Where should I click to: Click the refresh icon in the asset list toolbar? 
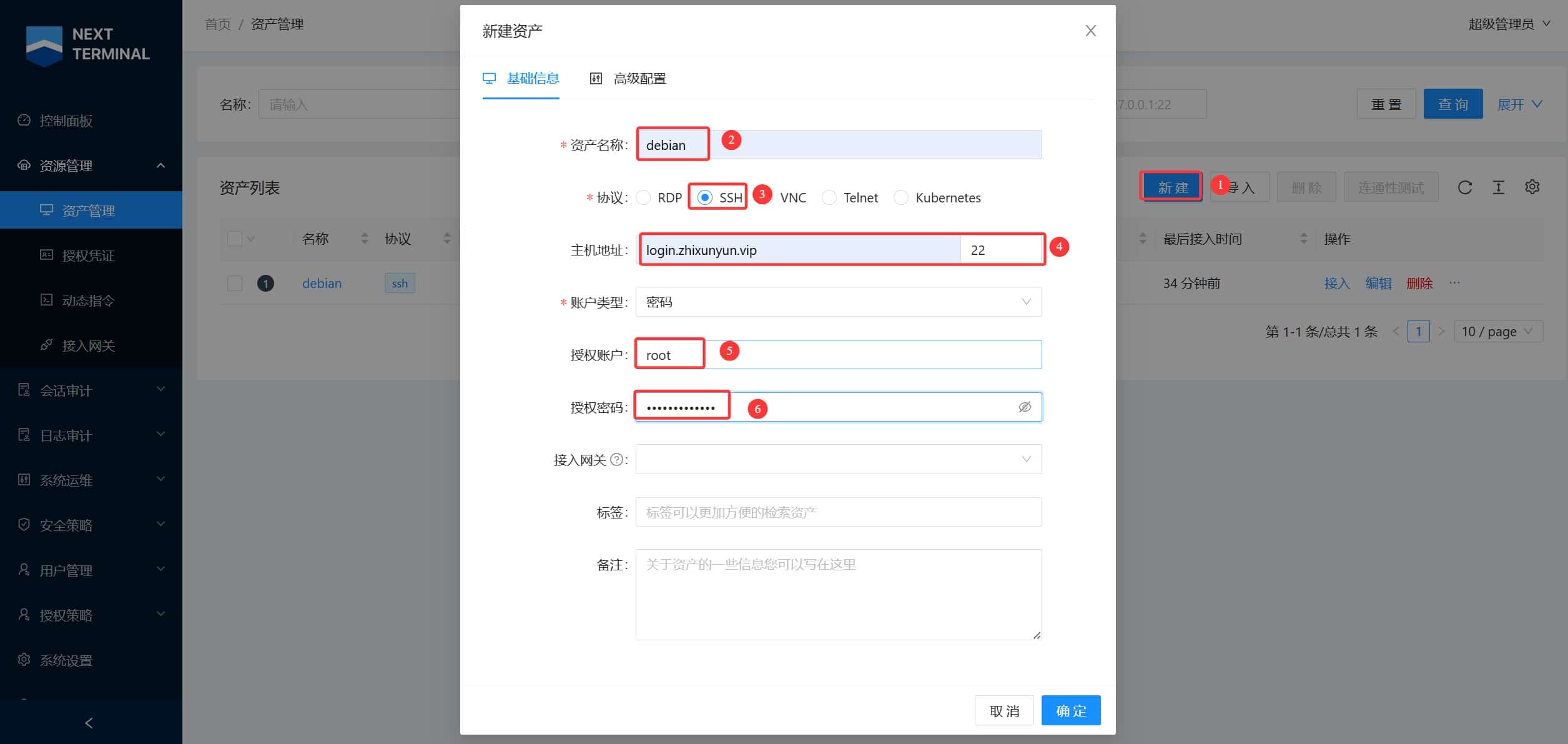click(x=1464, y=187)
